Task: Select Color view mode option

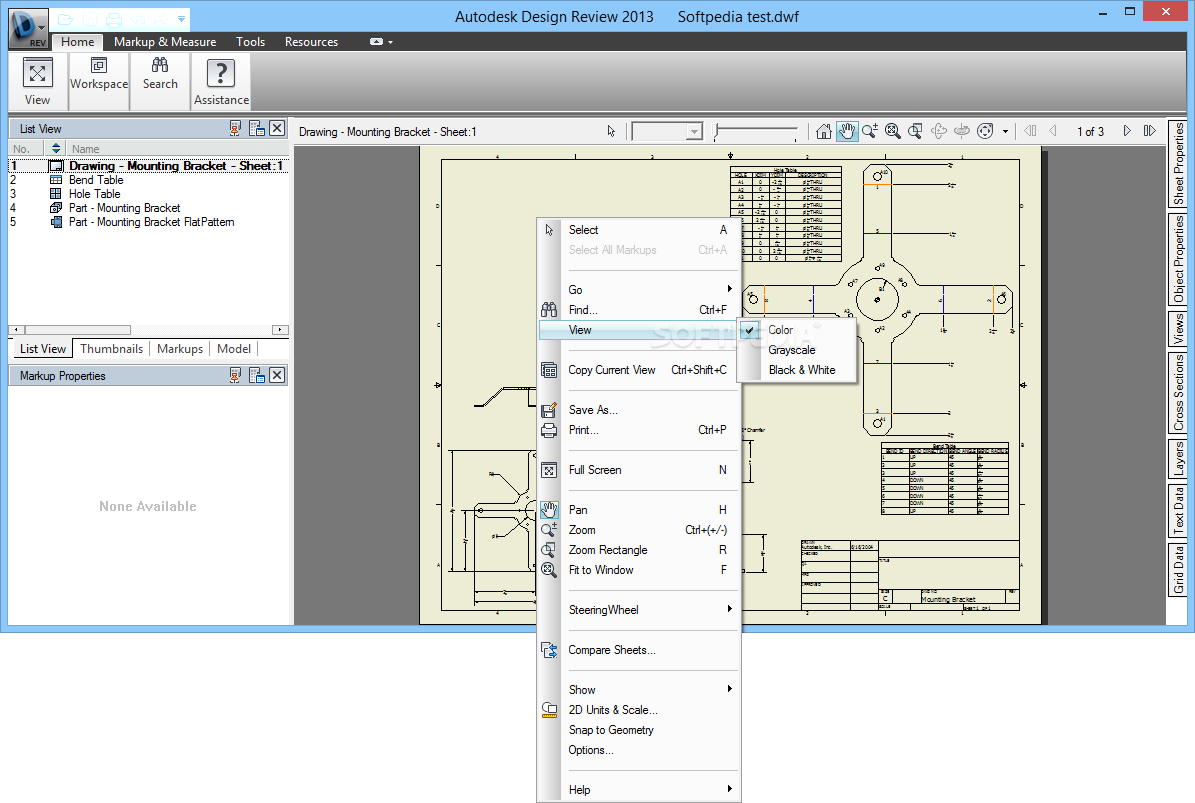Action: [798, 330]
